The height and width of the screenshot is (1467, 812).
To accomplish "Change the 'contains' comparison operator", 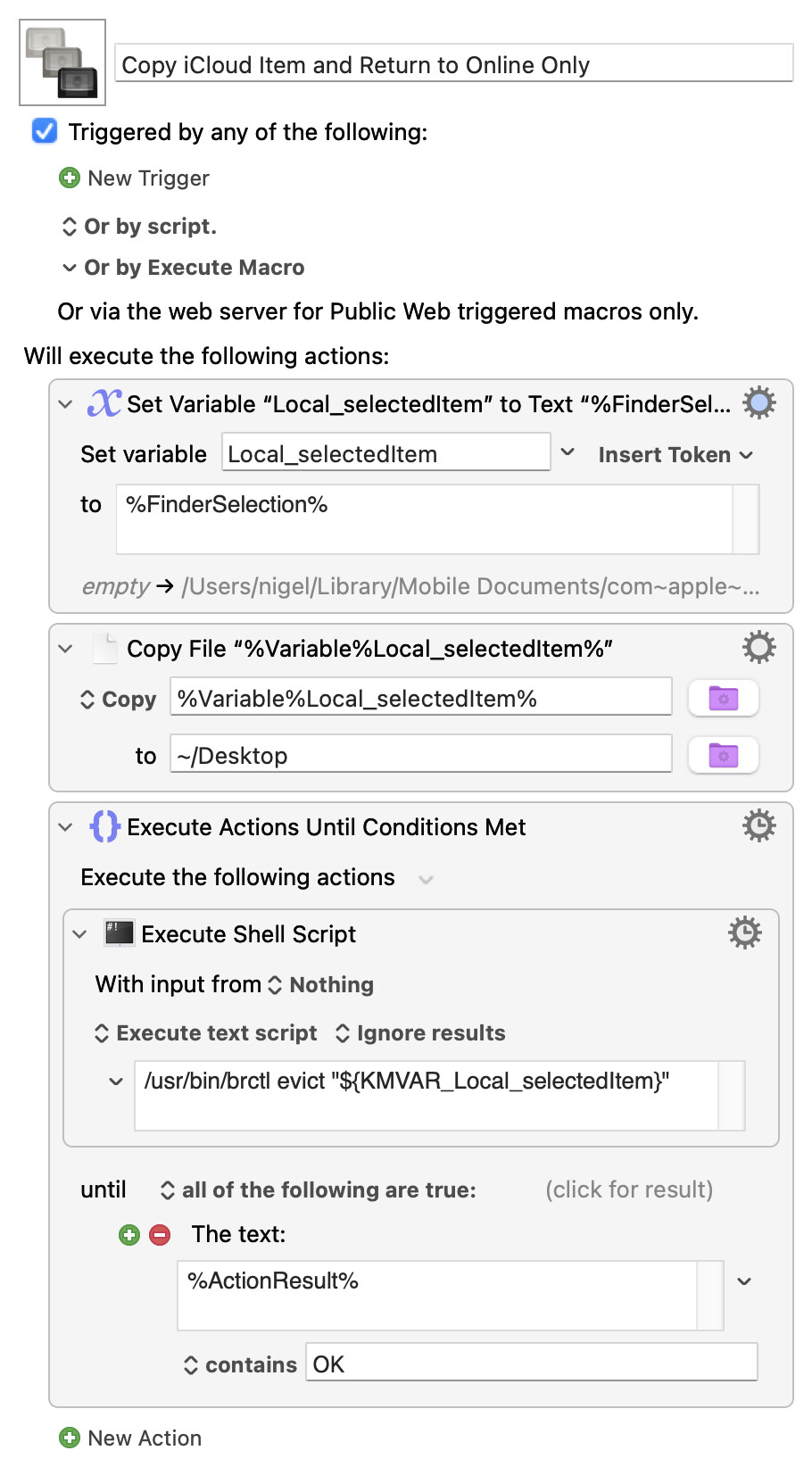I will point(240,1365).
